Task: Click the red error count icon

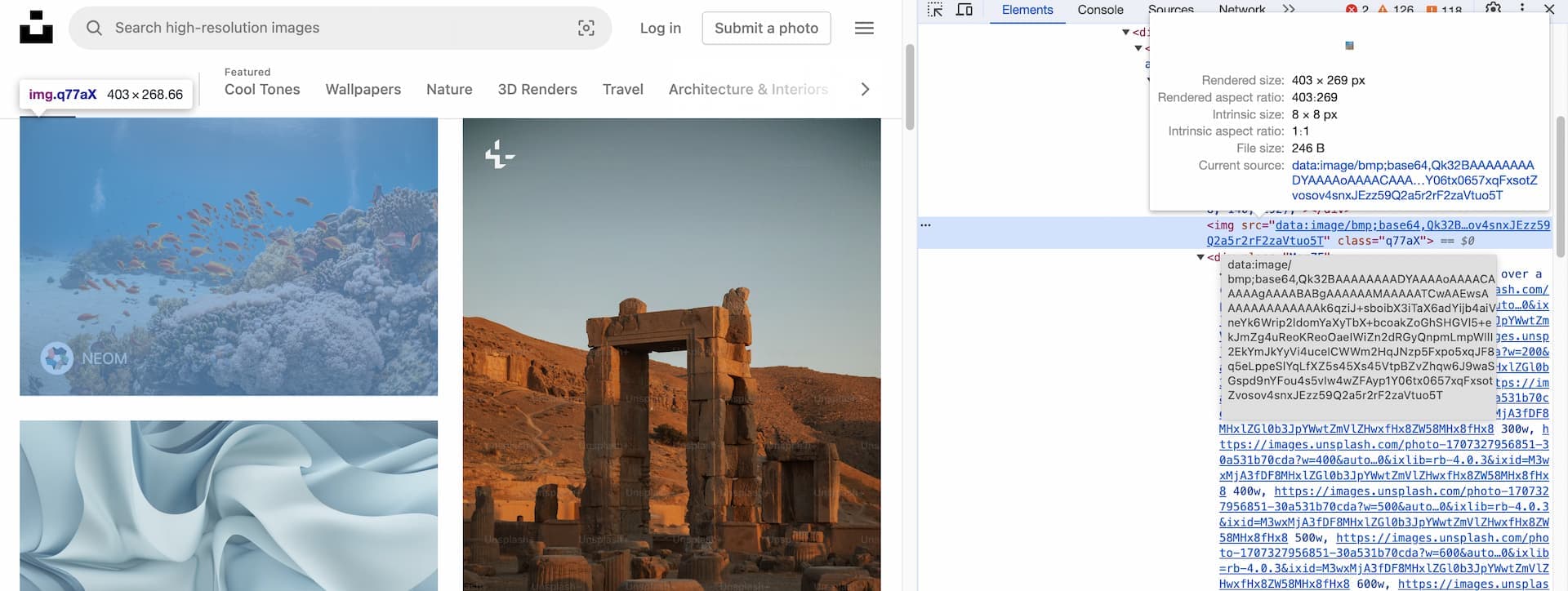Action: (1352, 10)
